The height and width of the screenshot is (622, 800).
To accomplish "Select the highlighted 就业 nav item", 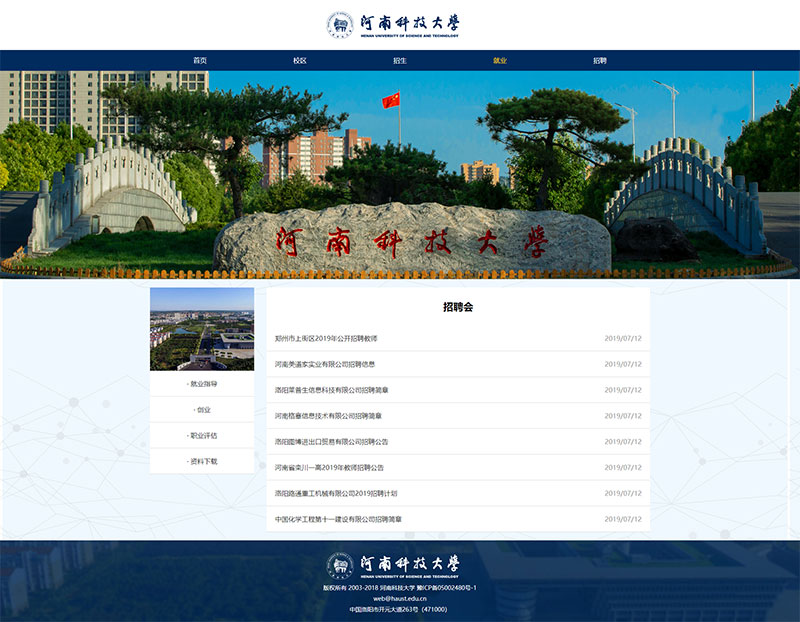I will coord(500,60).
